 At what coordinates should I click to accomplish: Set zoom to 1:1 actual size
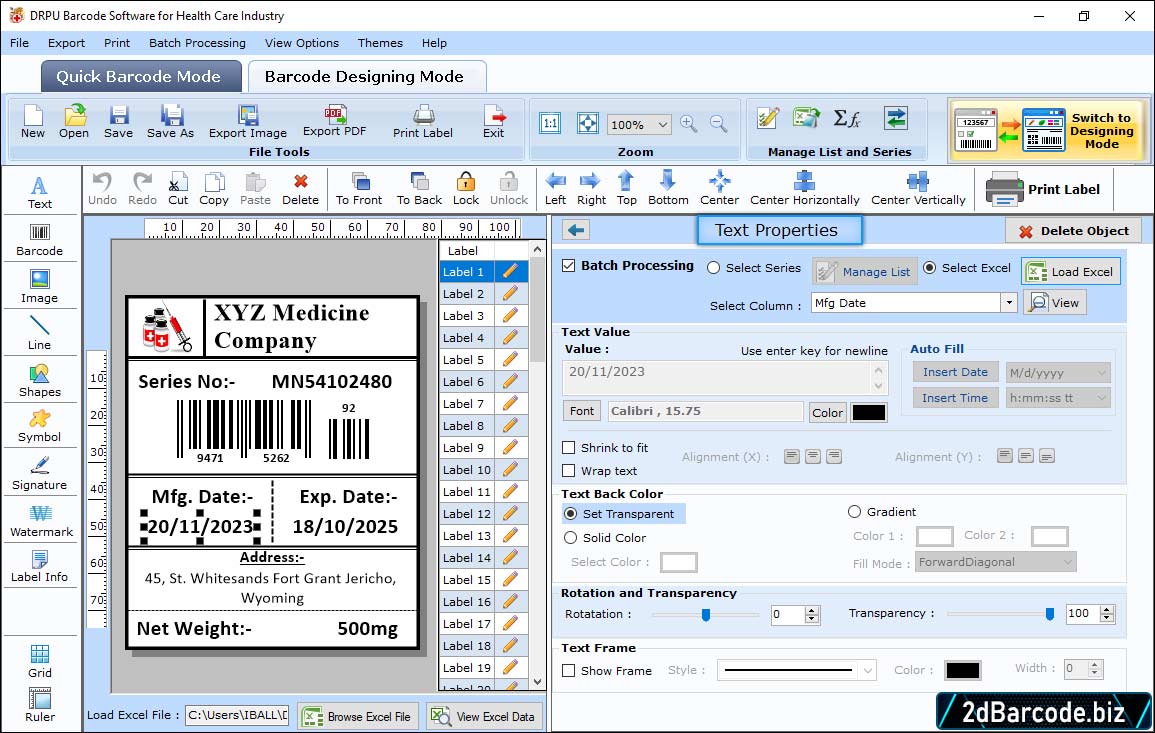[550, 123]
